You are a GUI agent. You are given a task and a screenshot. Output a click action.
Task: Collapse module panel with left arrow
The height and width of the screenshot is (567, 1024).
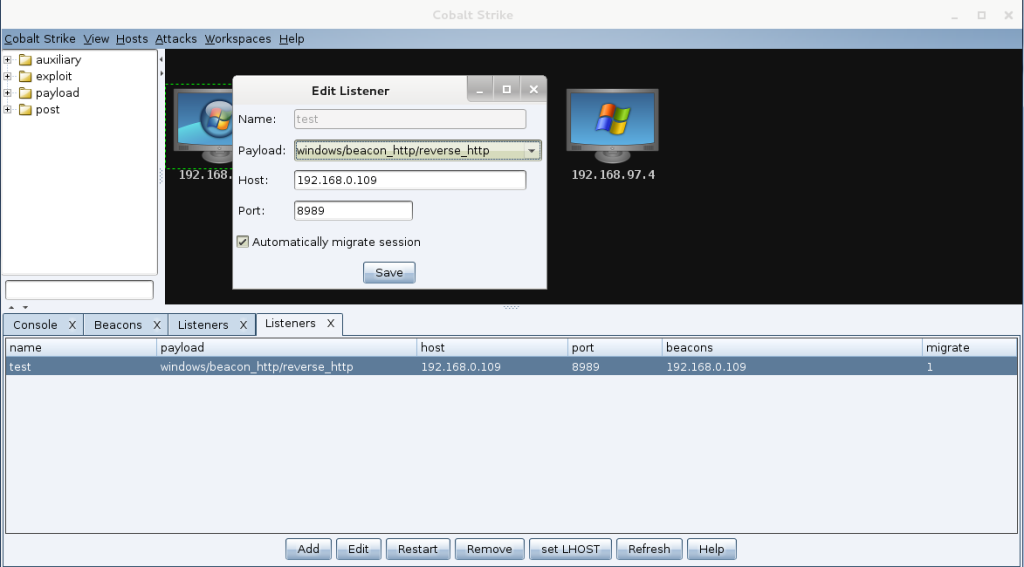(161, 59)
